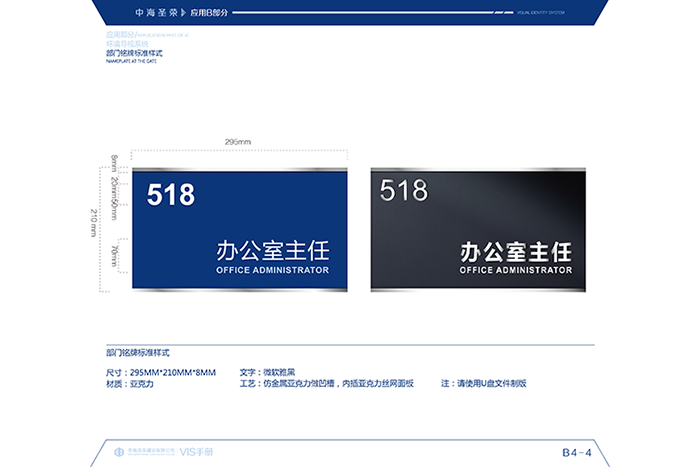Screen dimensions: 700x467
Task: Click the 210mm height dimension label
Action: (94, 223)
